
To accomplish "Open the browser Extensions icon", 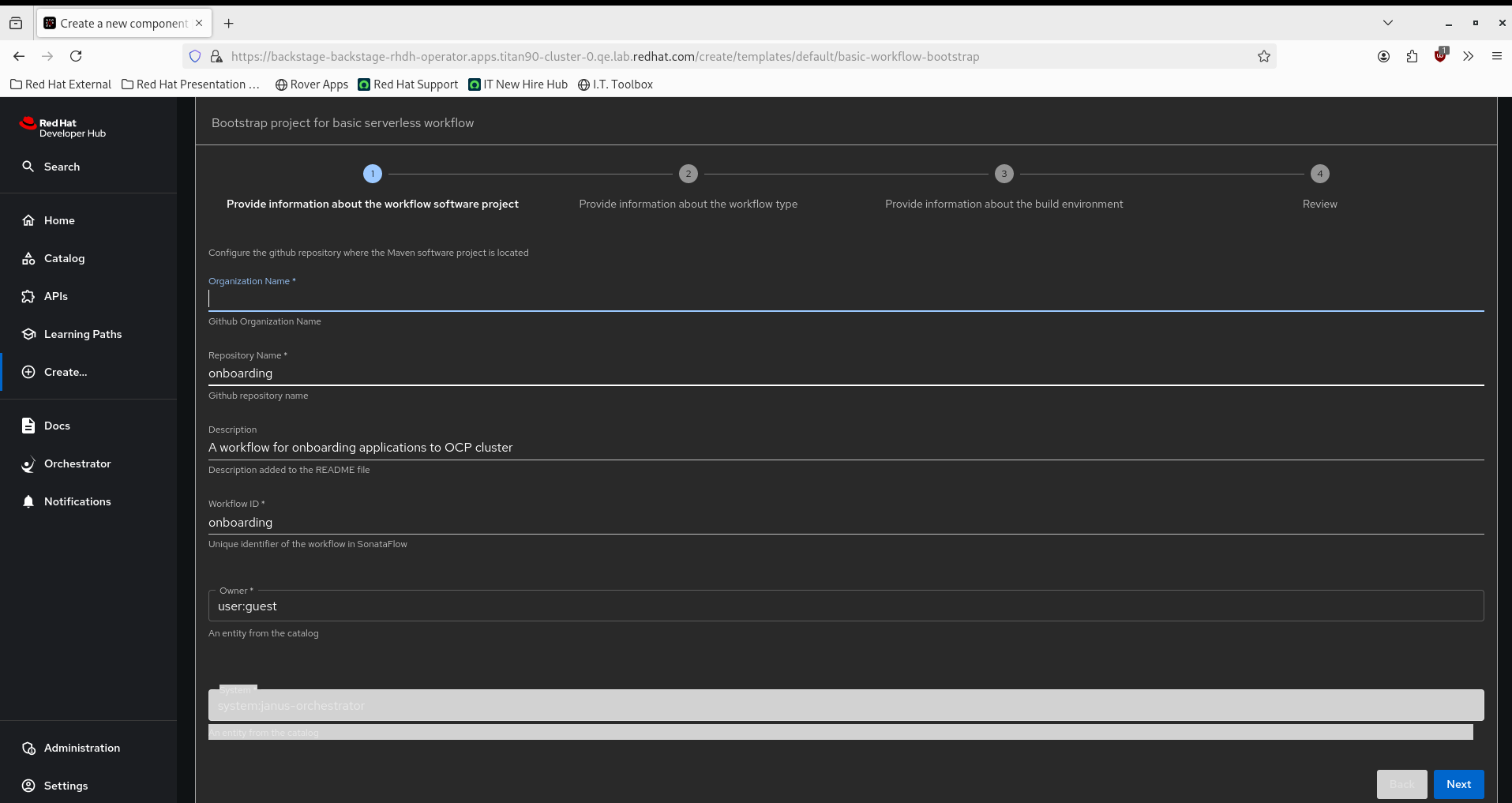I will point(1412,56).
